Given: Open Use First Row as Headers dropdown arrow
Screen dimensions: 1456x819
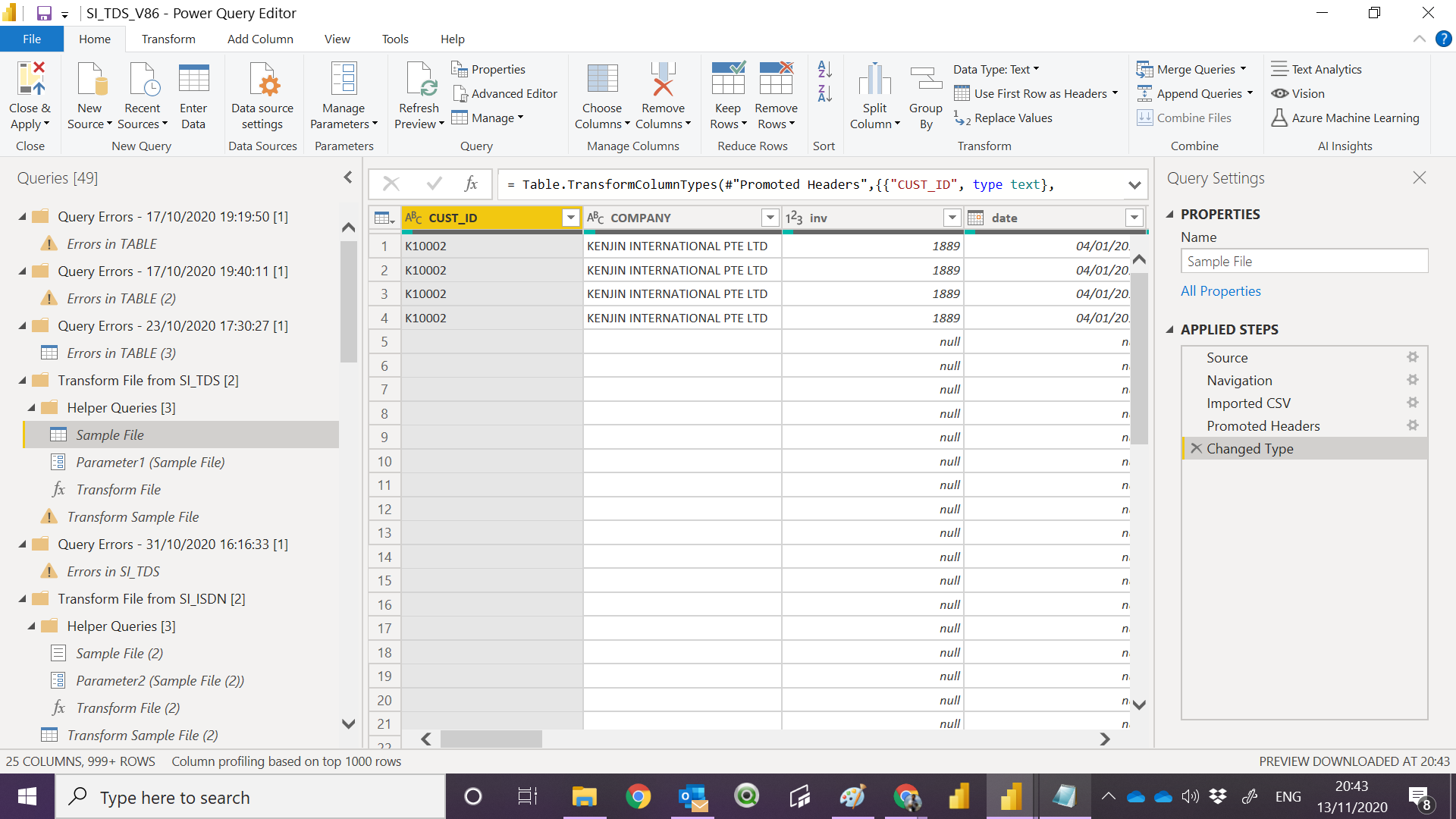Looking at the screenshot, I should pos(1115,93).
